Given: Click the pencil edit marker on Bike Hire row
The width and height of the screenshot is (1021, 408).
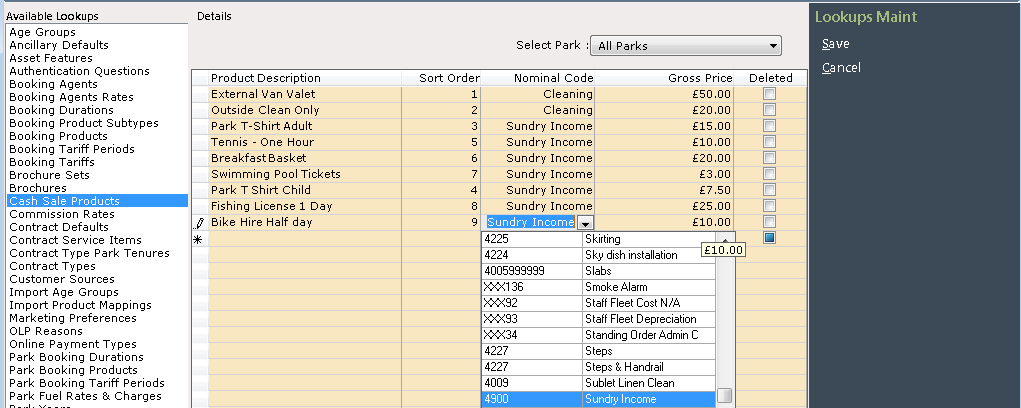Looking at the screenshot, I should click(199, 223).
